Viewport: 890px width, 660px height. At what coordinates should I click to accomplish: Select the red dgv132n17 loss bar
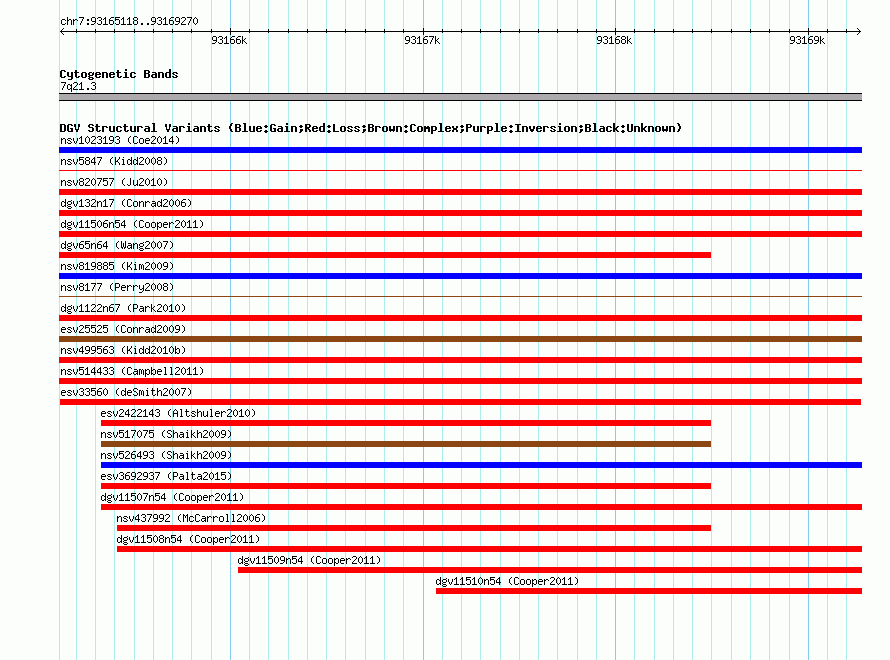pyautogui.click(x=460, y=213)
